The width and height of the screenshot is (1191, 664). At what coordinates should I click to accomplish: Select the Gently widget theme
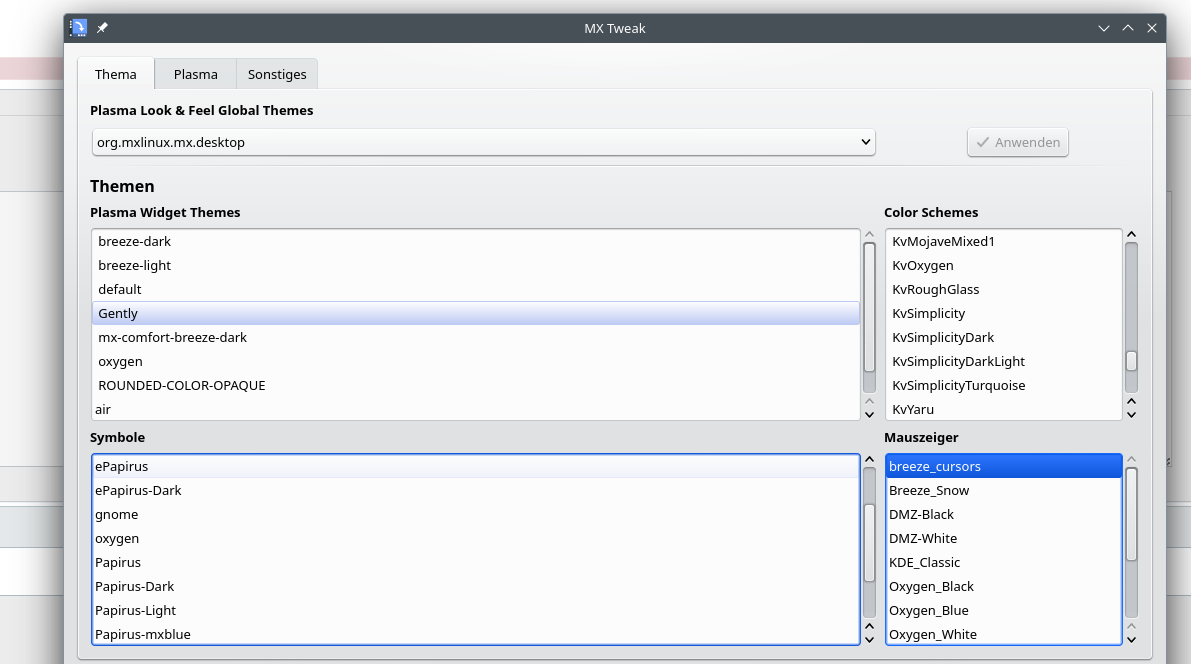(475, 313)
